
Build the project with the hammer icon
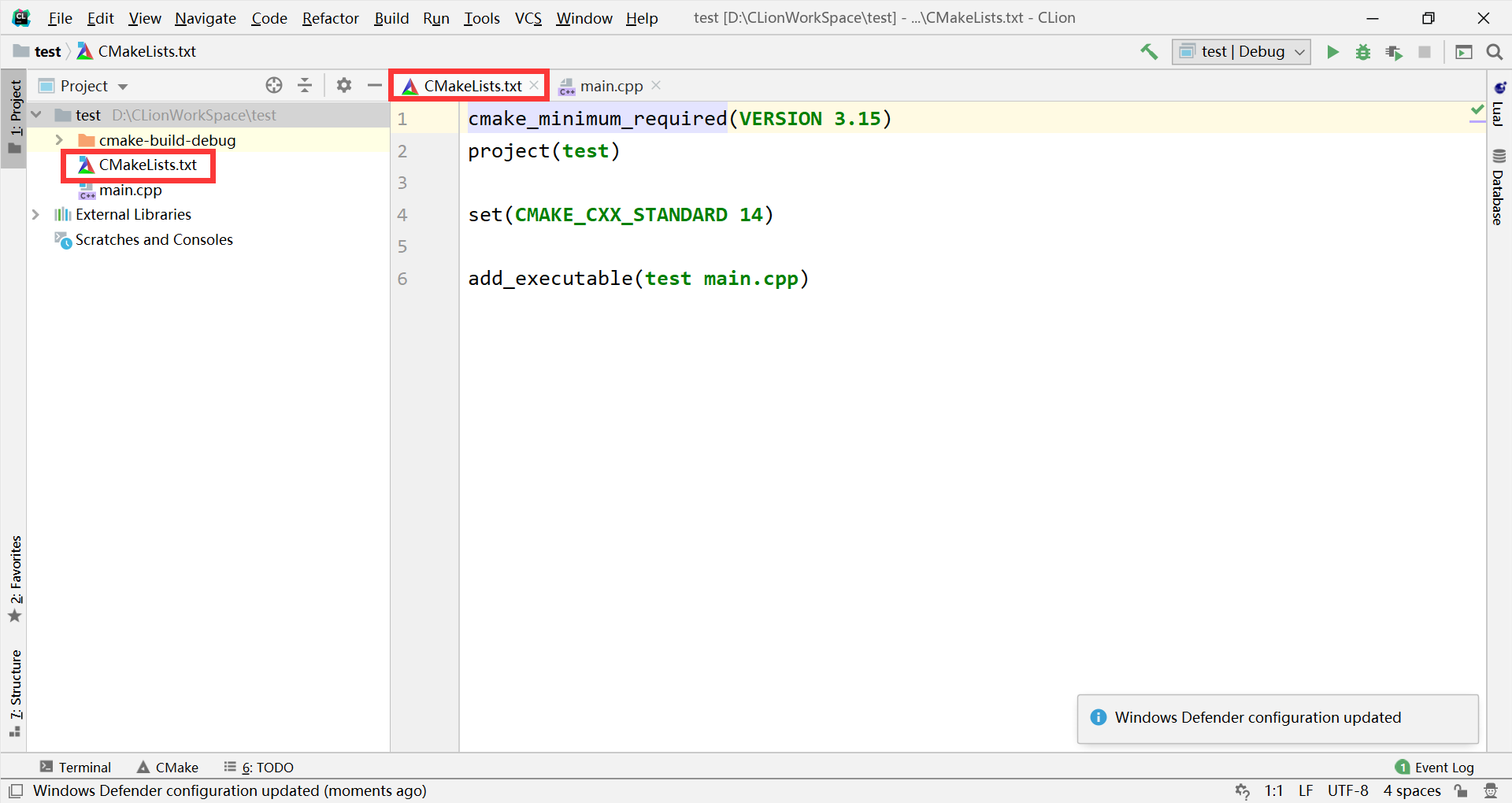pyautogui.click(x=1149, y=51)
